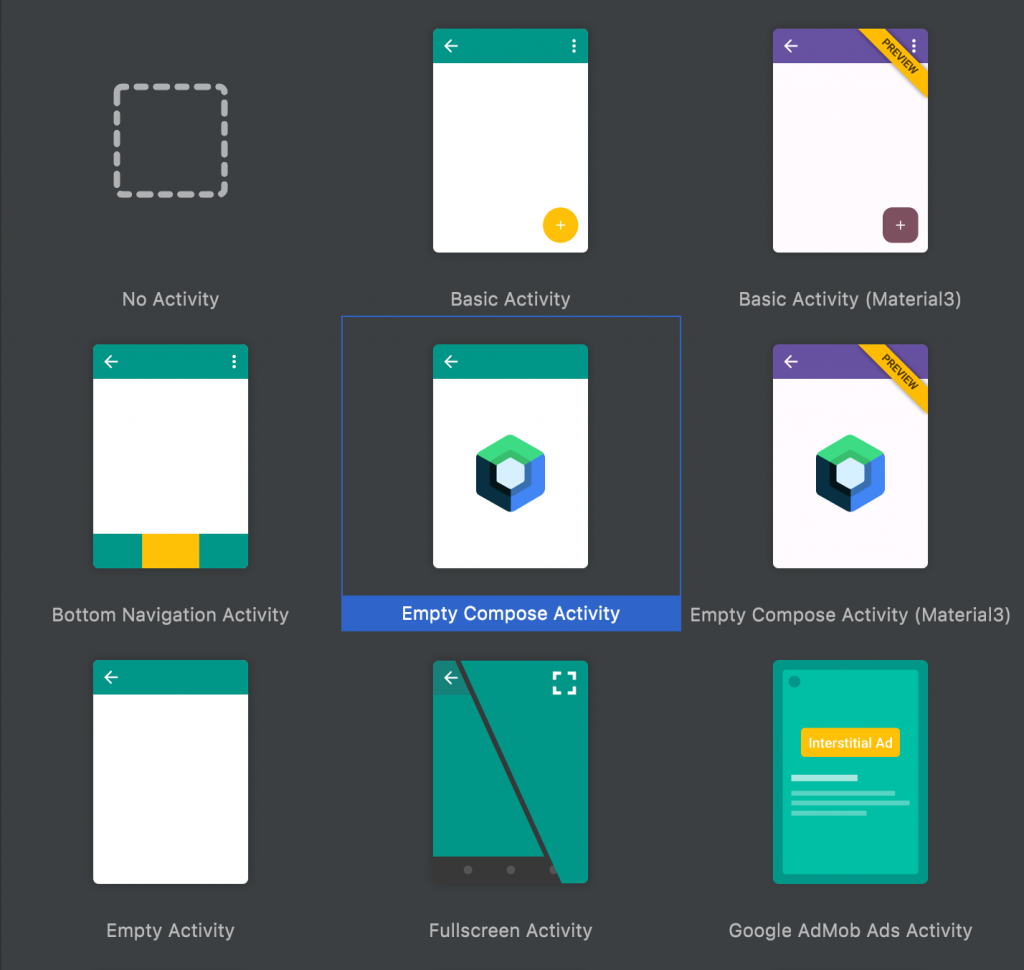Screen dimensions: 1024x970
Task: Click the yellow tab in Bottom Navigation preview
Action: tap(170, 551)
